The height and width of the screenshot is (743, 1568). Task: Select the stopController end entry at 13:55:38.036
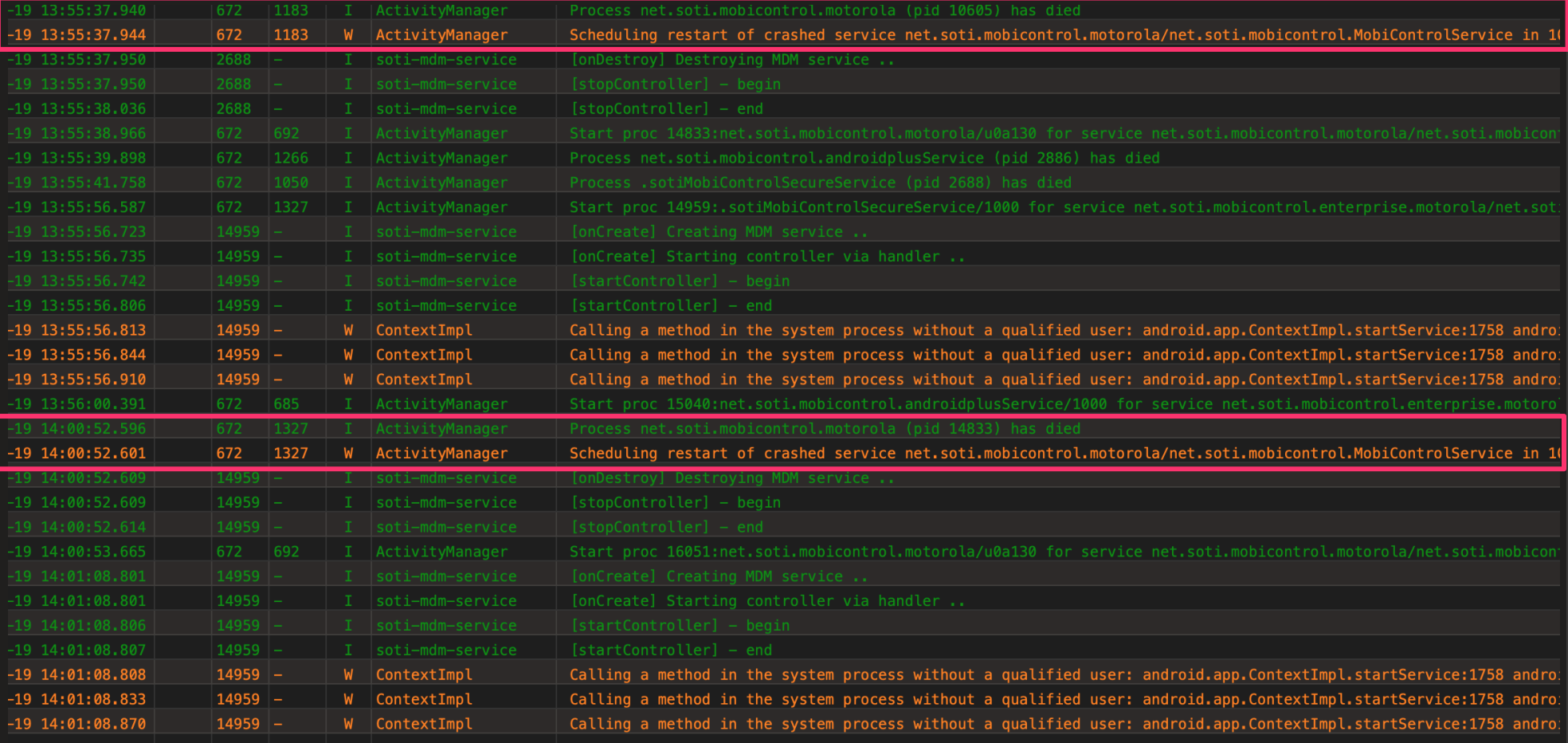[x=666, y=108]
